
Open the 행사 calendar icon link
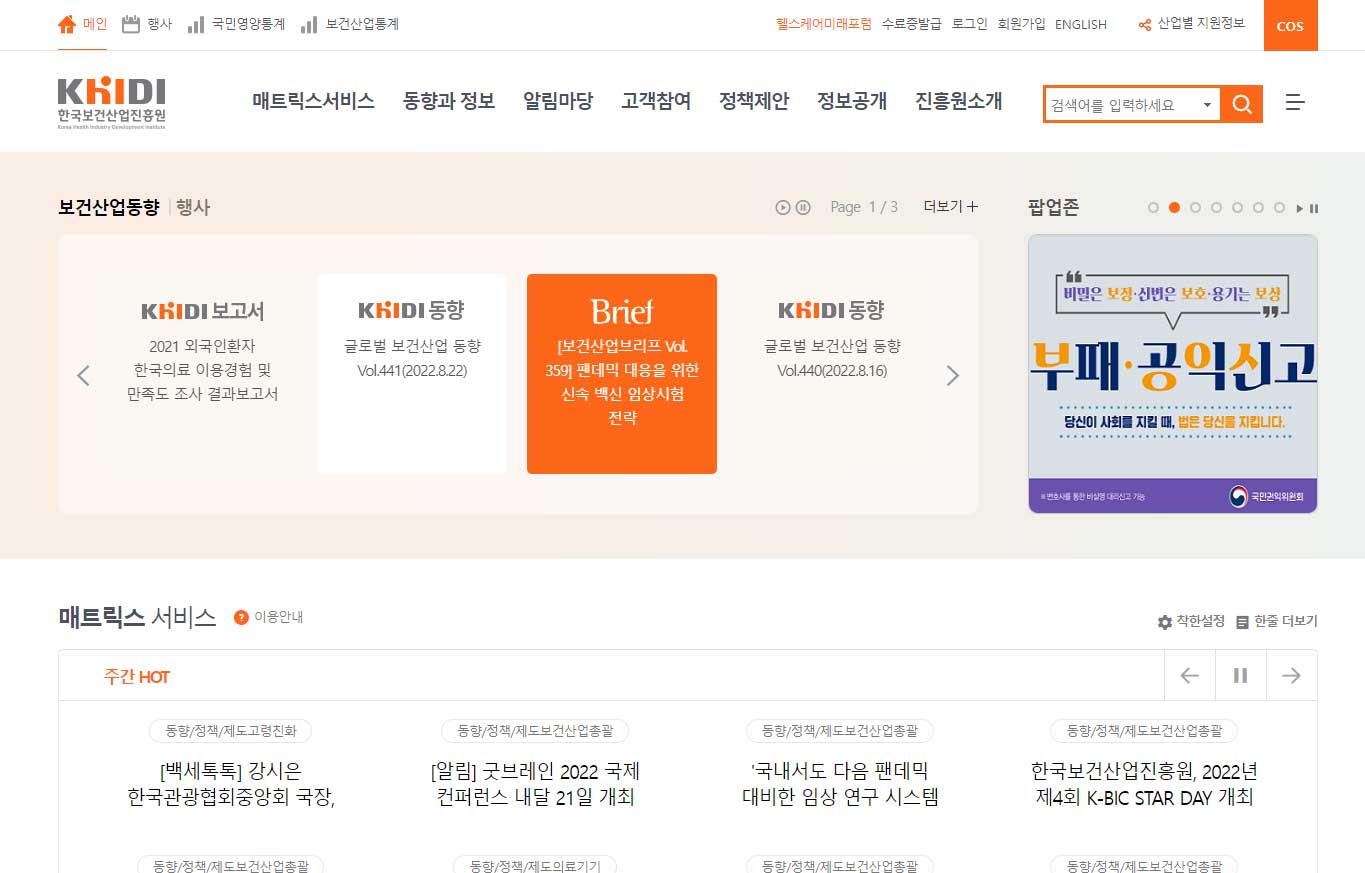click(131, 24)
